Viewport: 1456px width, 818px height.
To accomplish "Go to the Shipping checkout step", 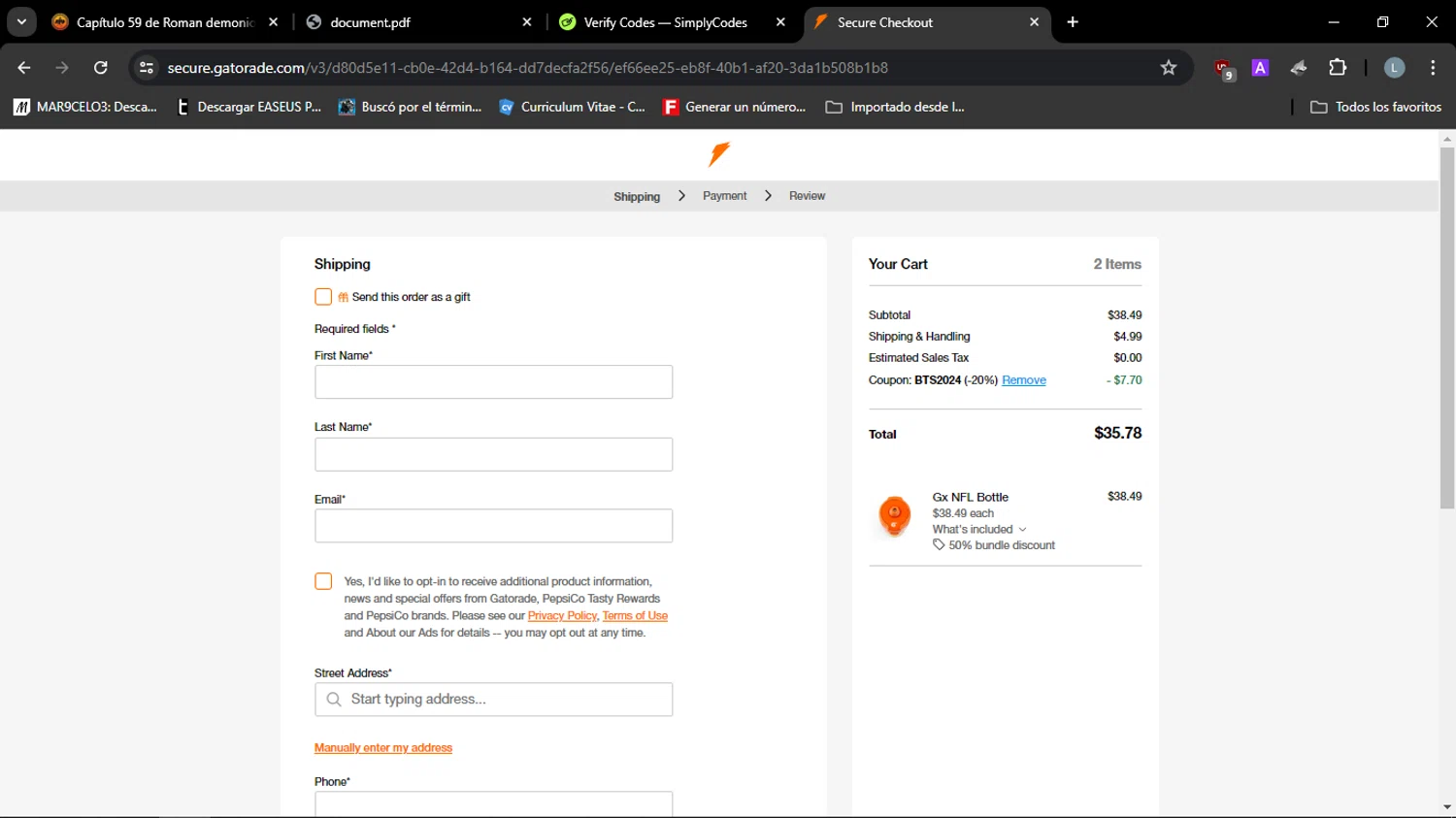I will [x=637, y=196].
